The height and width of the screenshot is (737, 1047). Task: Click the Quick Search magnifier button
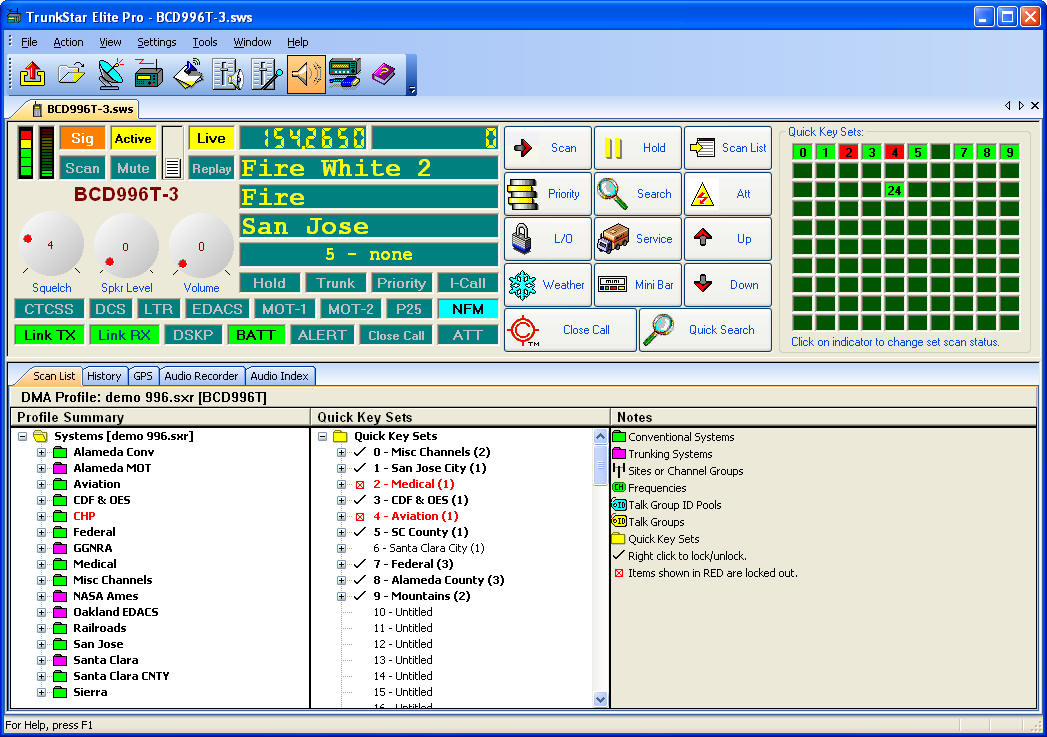point(705,330)
